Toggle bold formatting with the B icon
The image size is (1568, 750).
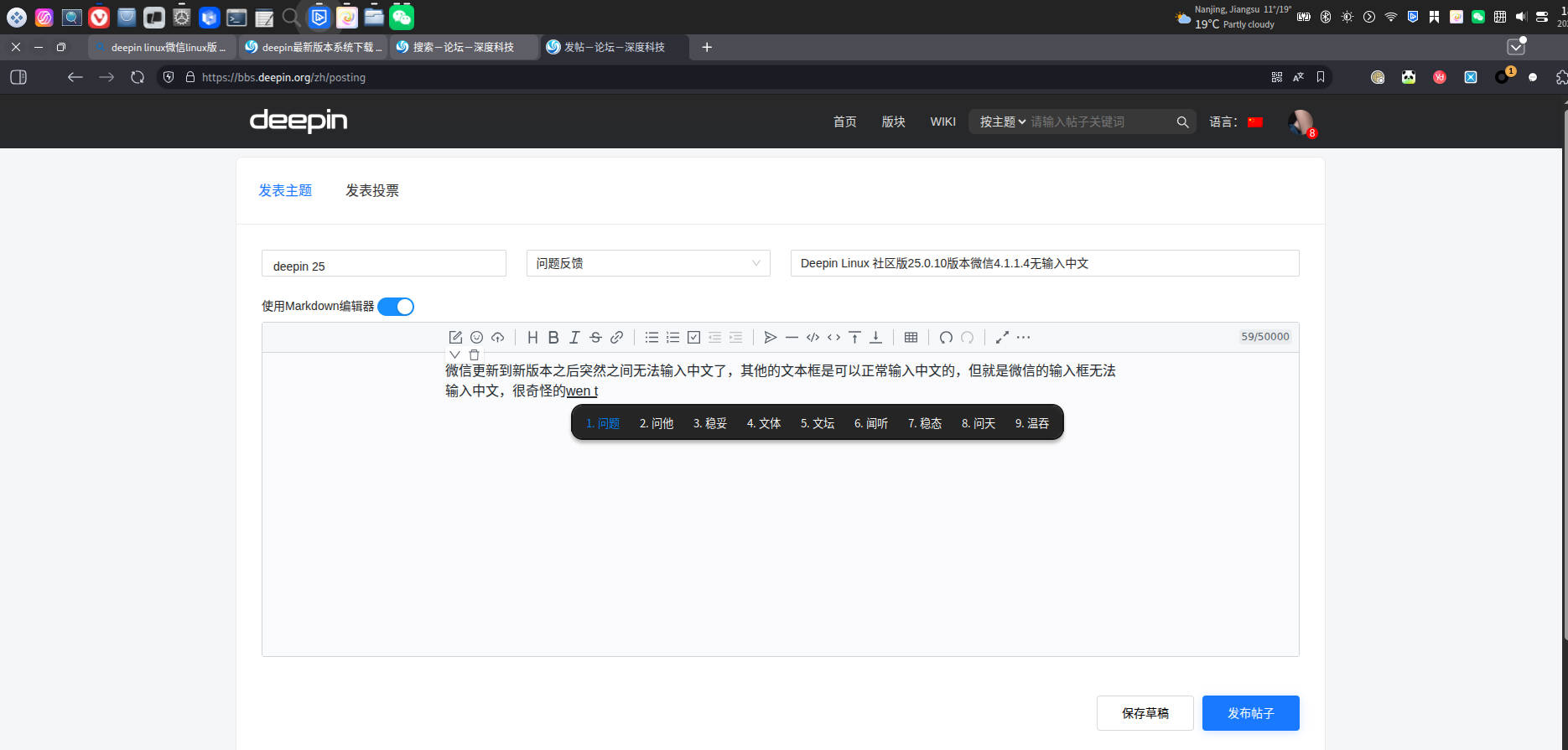[553, 337]
